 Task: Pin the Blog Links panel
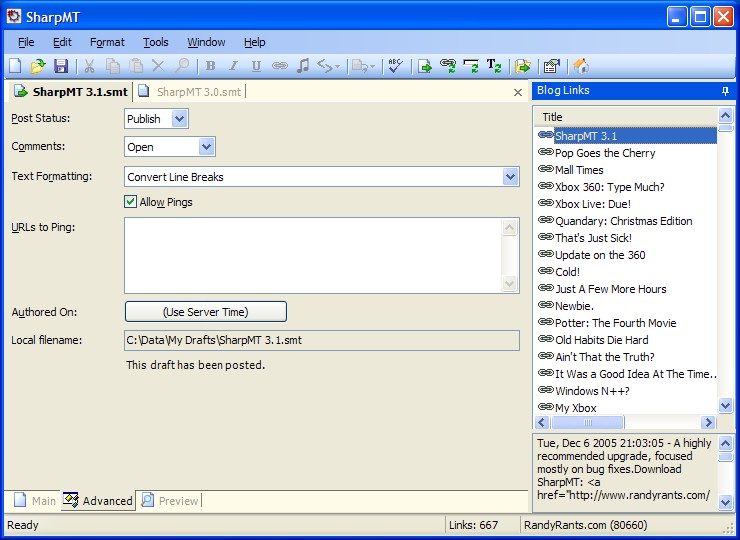click(725, 91)
